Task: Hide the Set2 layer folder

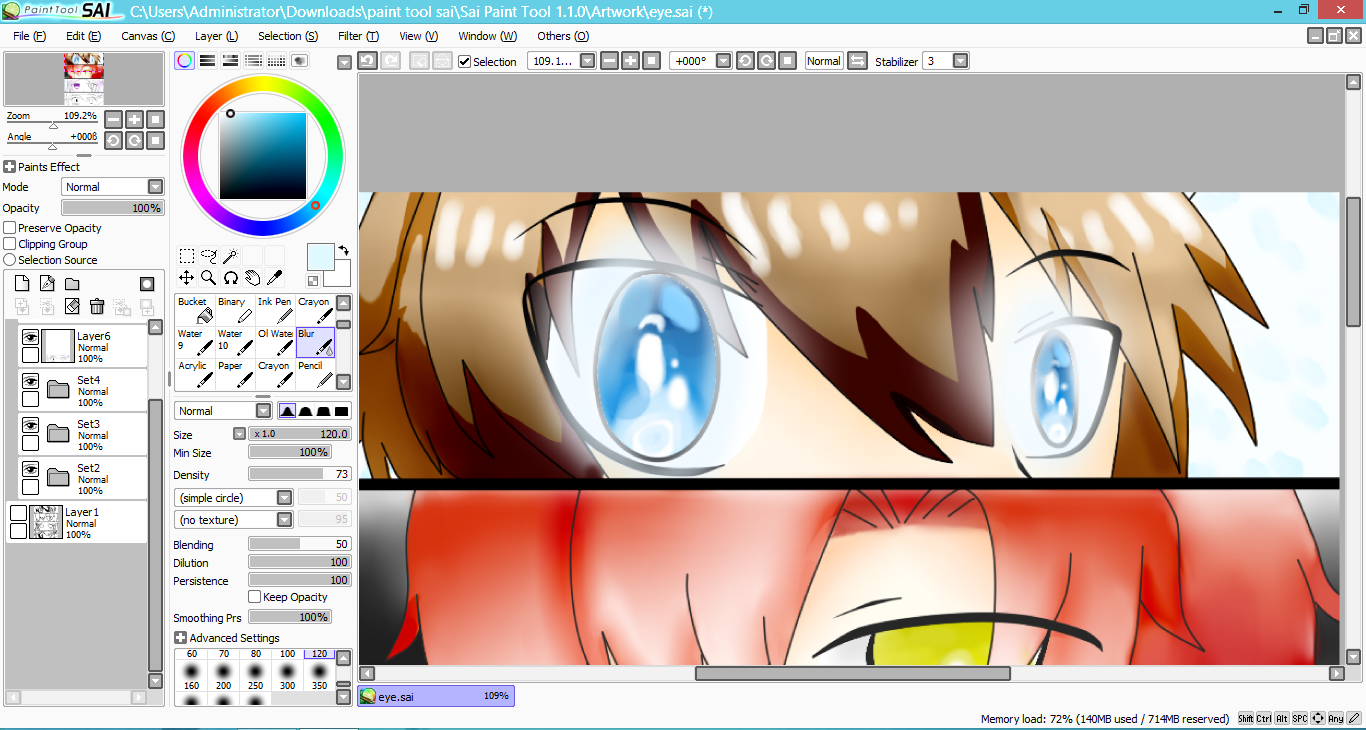Action: [30, 469]
